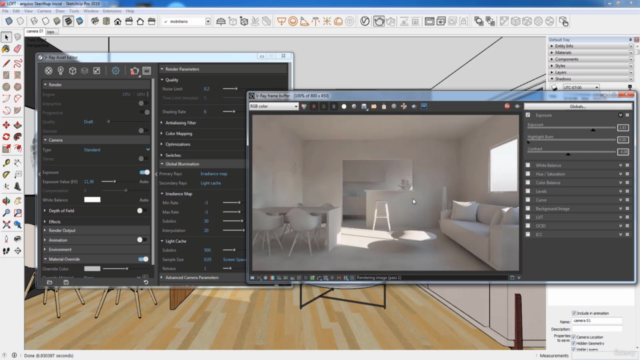Toggle the Denoiser switch

coord(142,131)
